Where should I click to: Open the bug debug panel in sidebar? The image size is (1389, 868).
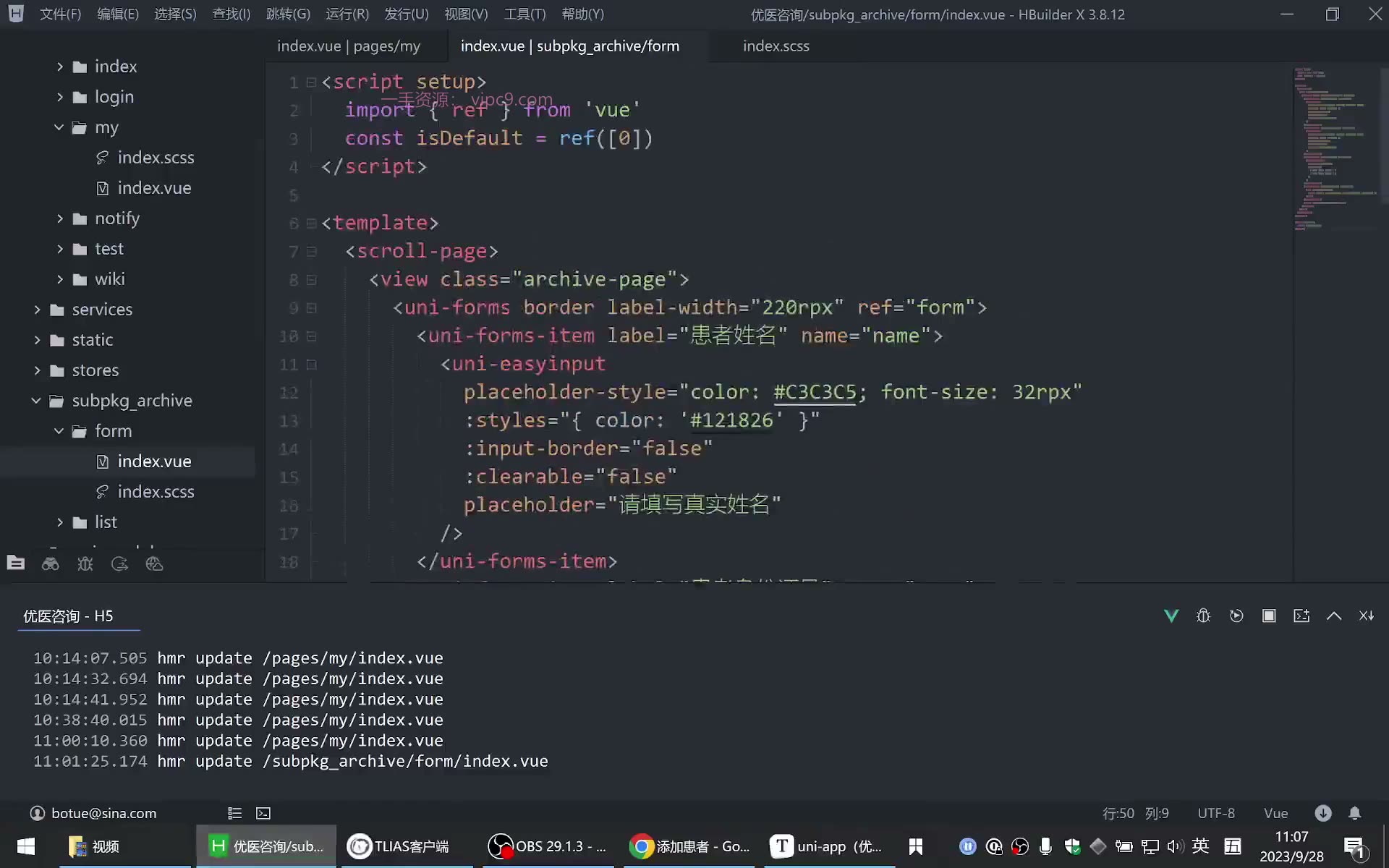85,563
